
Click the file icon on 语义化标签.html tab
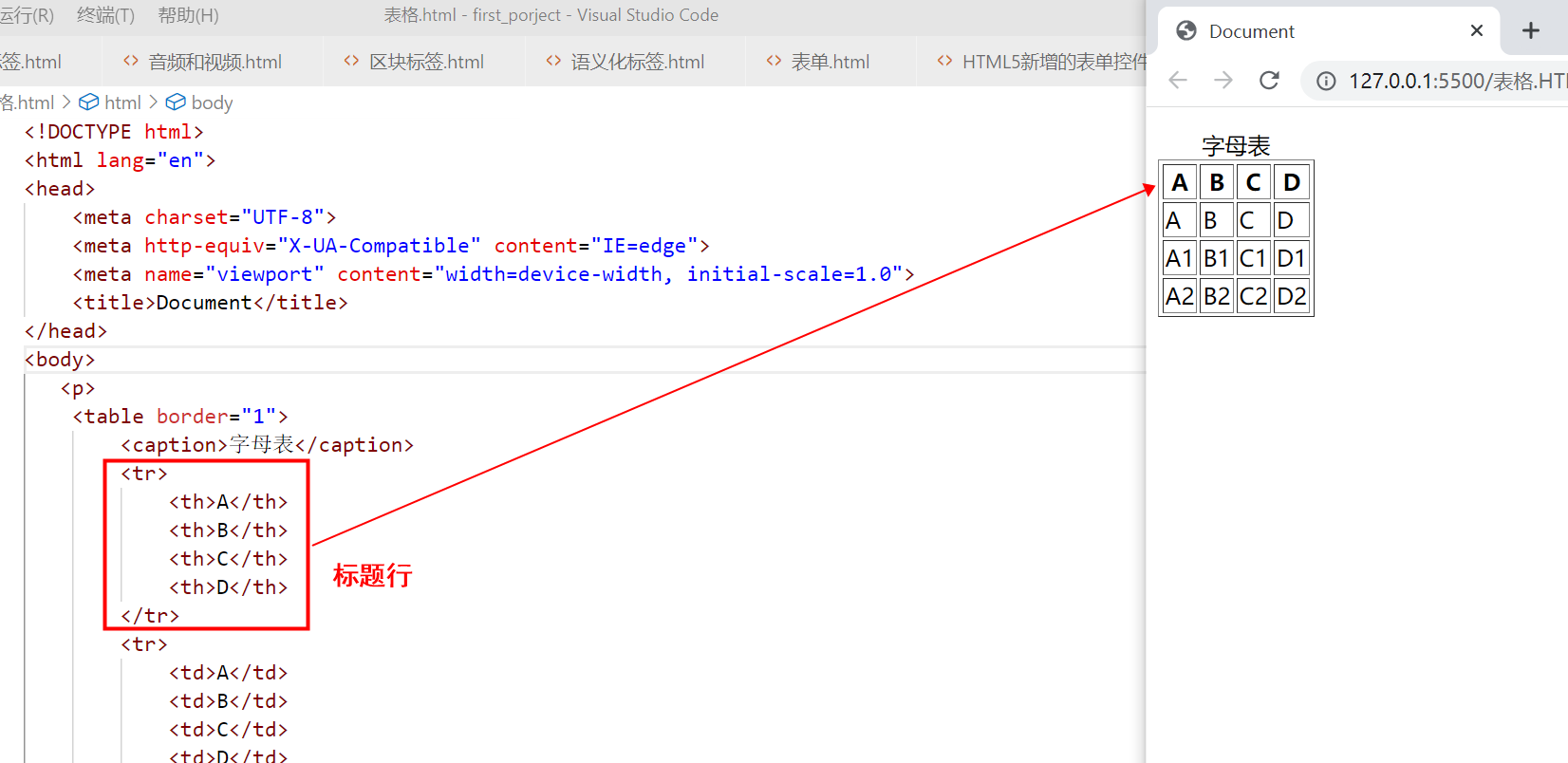point(553,61)
